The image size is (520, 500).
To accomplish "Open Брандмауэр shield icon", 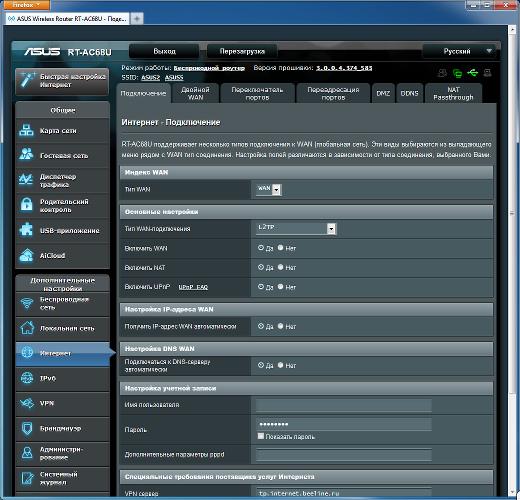I will pos(27,428).
